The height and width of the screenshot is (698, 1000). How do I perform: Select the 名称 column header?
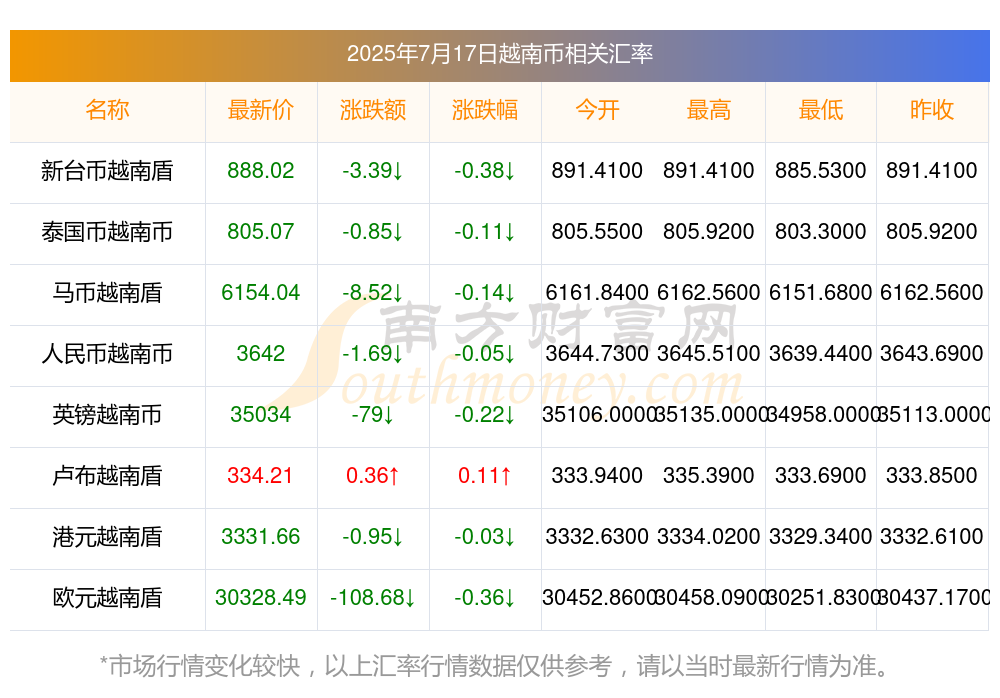point(107,110)
